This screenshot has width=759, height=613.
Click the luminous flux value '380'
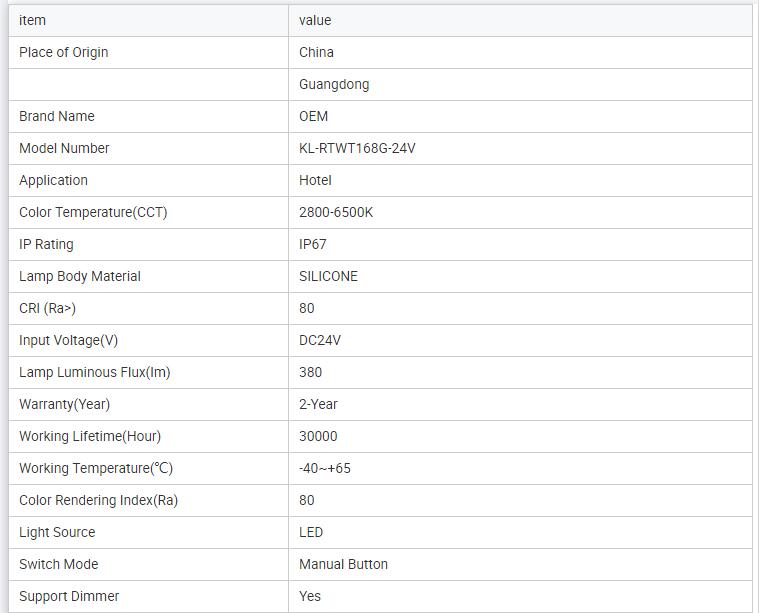click(x=310, y=372)
